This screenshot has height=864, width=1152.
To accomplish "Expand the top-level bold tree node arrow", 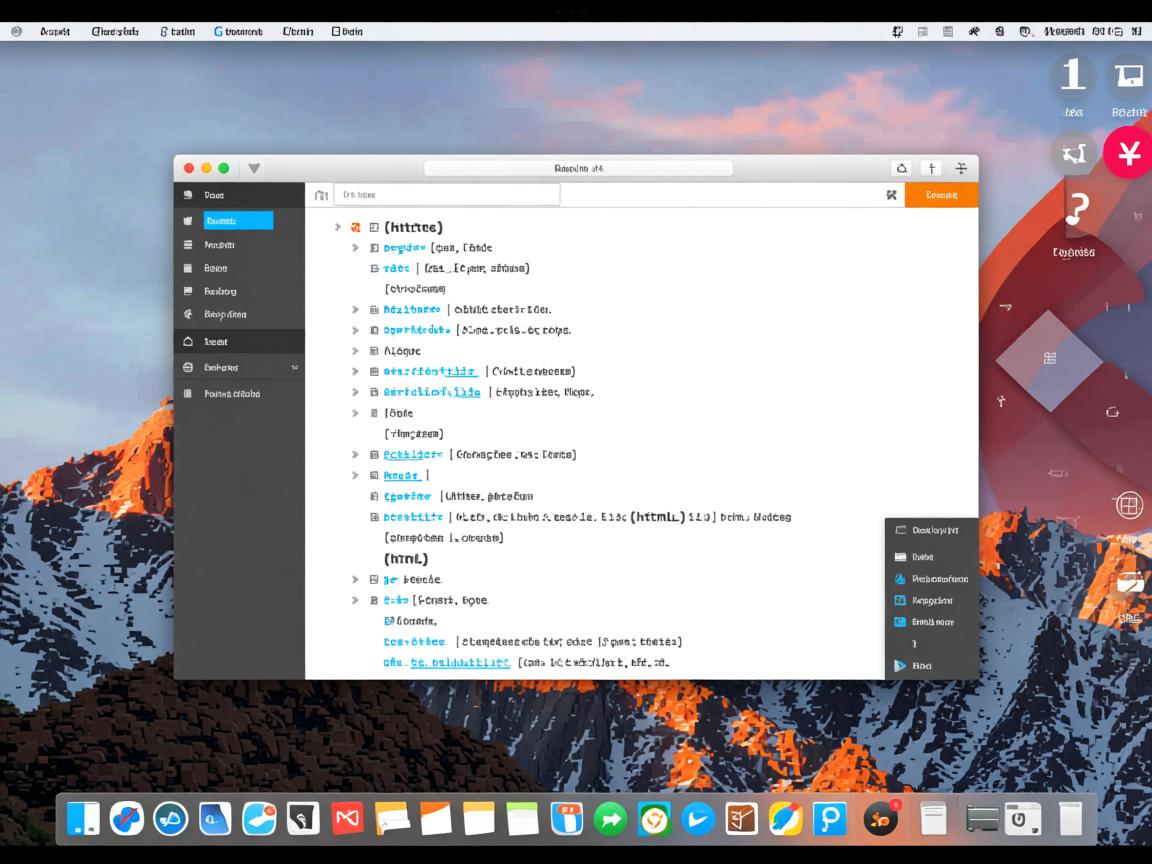I will [338, 227].
